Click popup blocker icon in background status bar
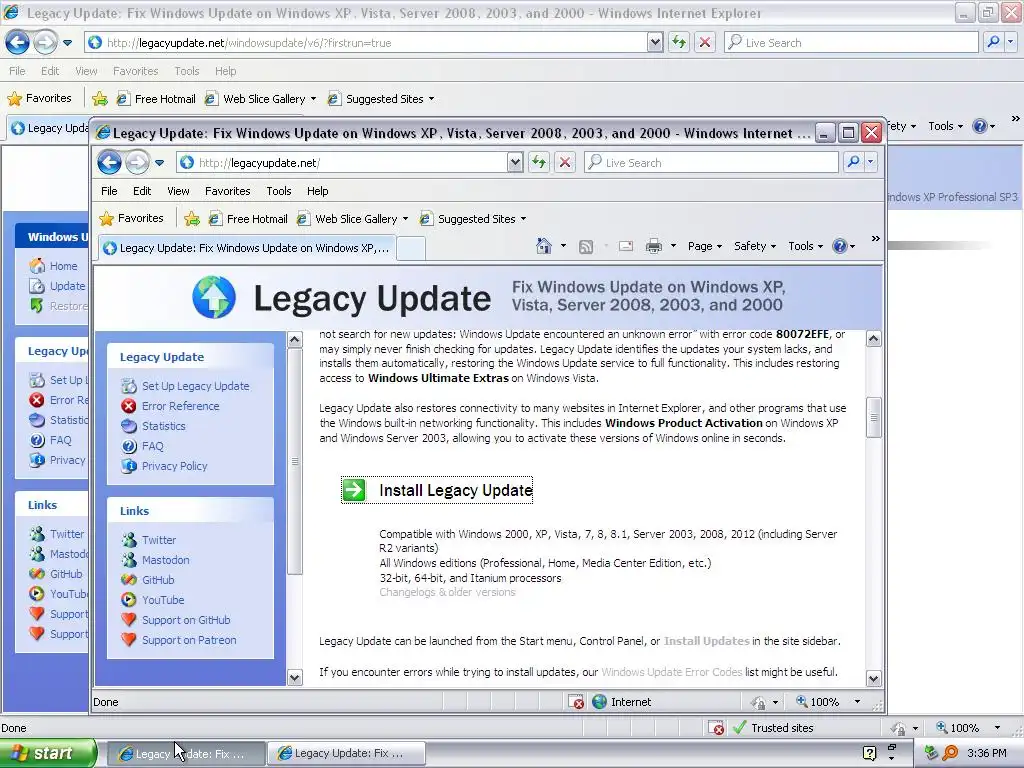The image size is (1024, 768). [716, 728]
